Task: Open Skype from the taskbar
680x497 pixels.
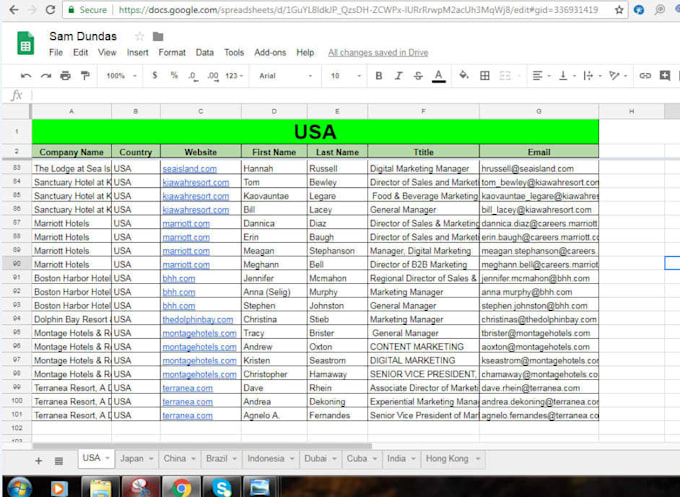Action: click(x=221, y=487)
